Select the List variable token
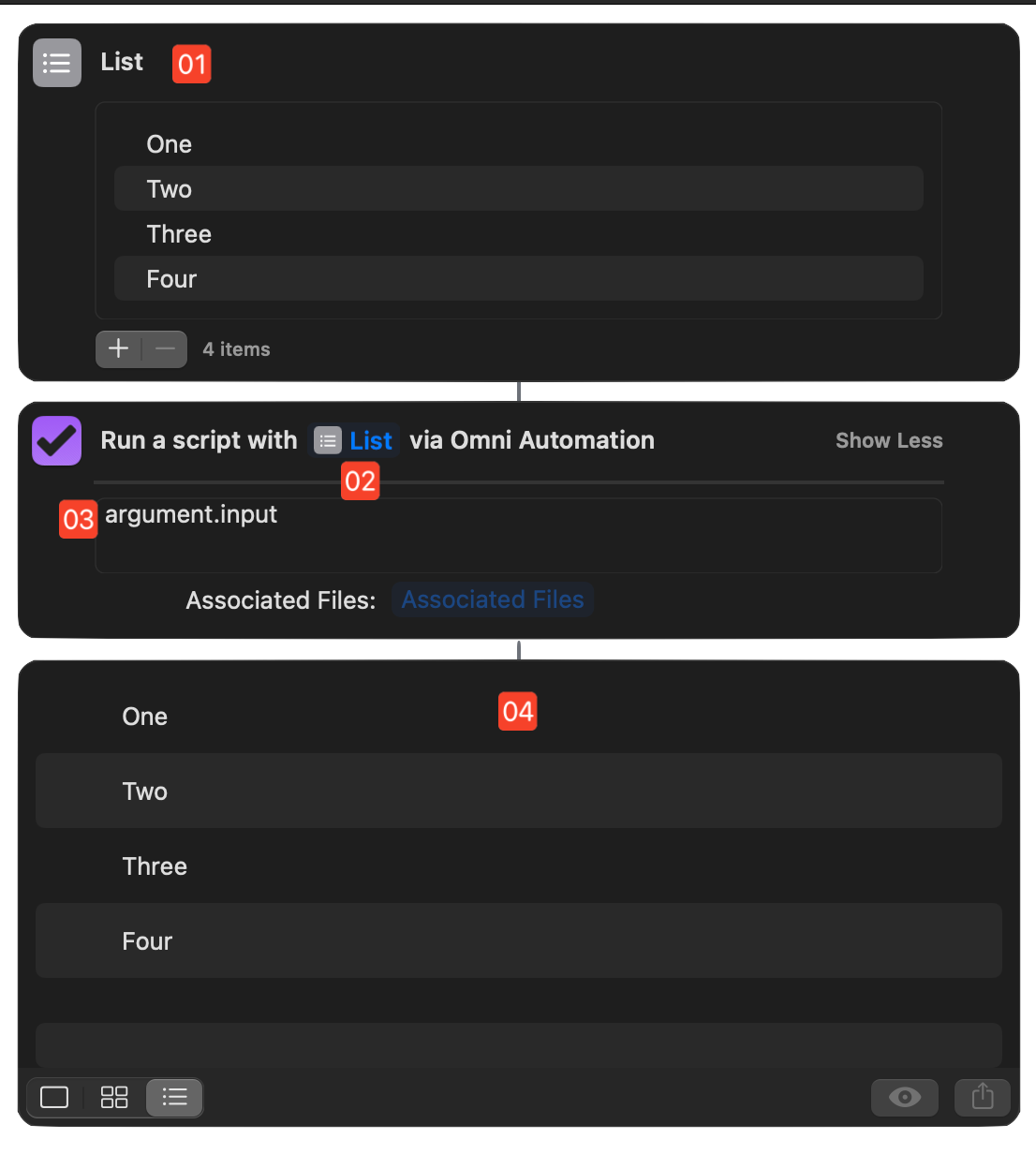The image size is (1036, 1154). pos(355,440)
